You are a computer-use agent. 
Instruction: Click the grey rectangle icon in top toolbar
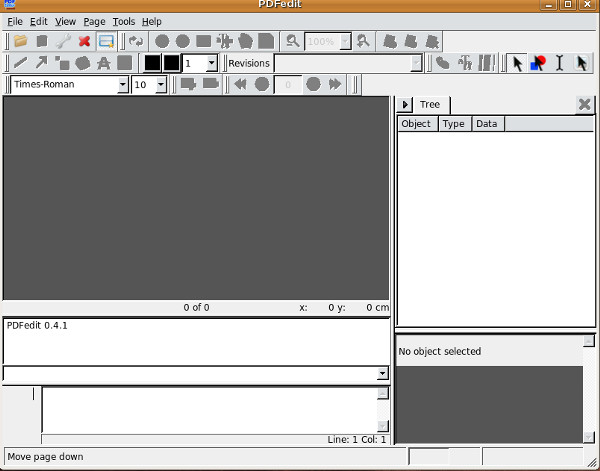click(x=204, y=41)
